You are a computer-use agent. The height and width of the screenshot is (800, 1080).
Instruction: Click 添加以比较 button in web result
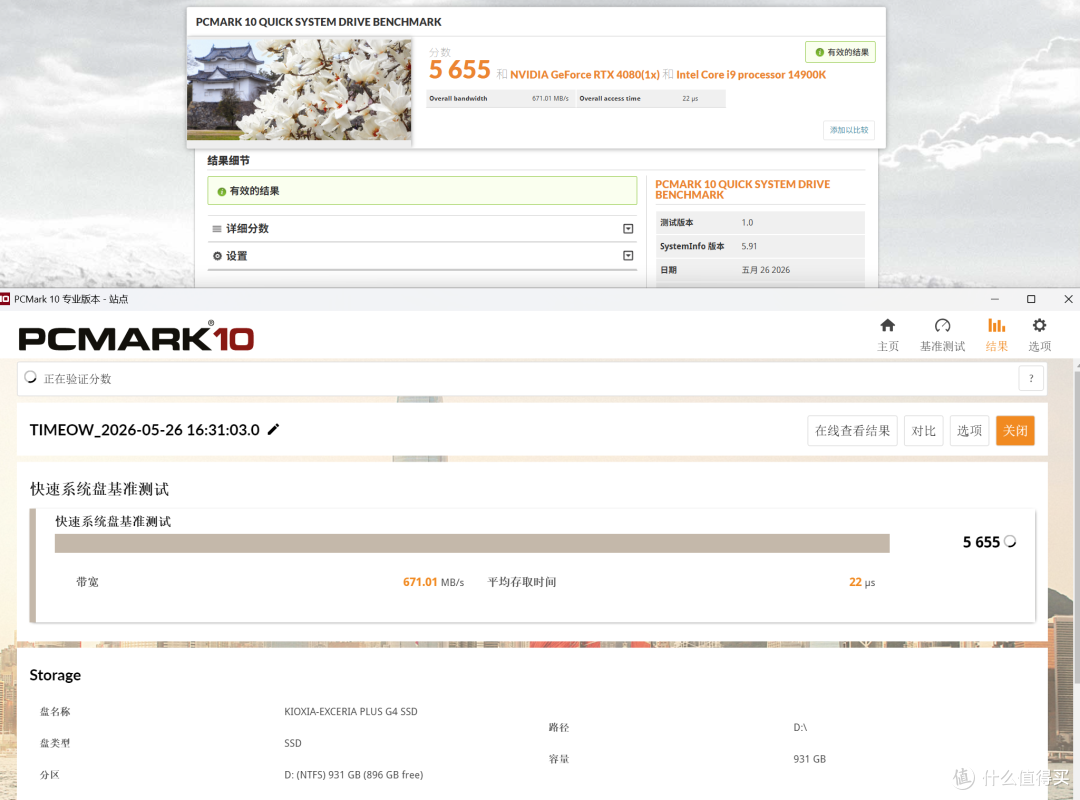coord(849,130)
